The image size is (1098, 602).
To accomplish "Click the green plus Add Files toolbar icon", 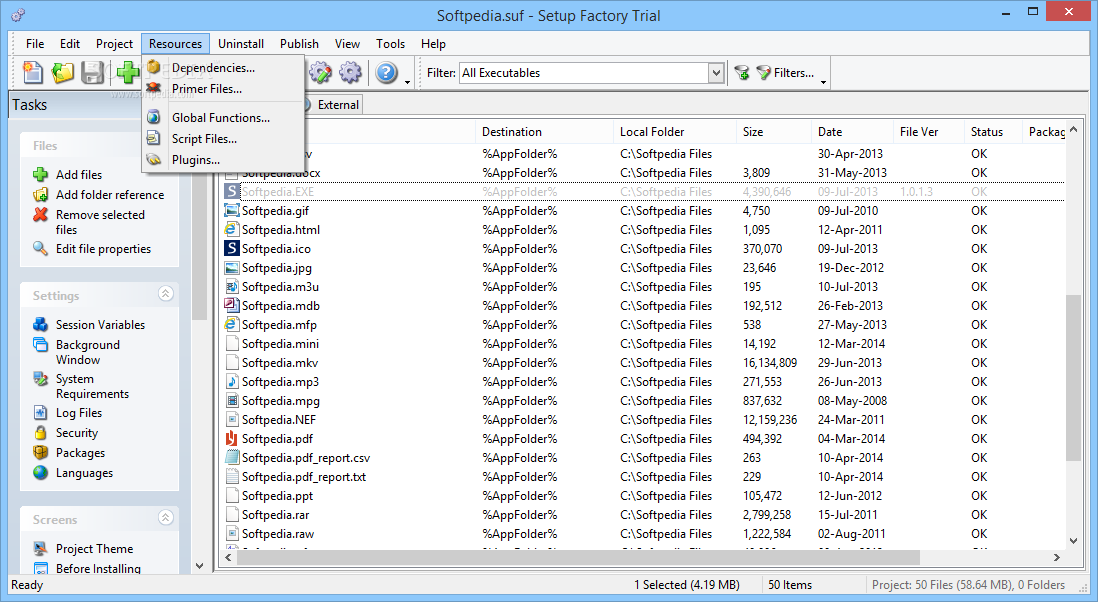I will 127,72.
